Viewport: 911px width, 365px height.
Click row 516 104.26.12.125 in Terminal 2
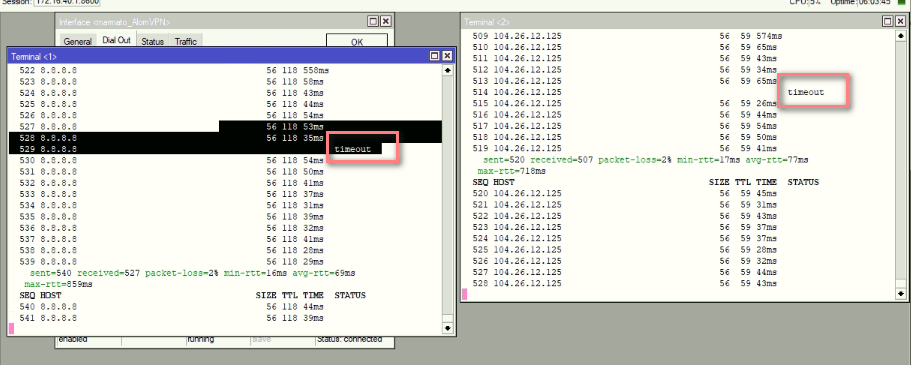(x=625, y=115)
